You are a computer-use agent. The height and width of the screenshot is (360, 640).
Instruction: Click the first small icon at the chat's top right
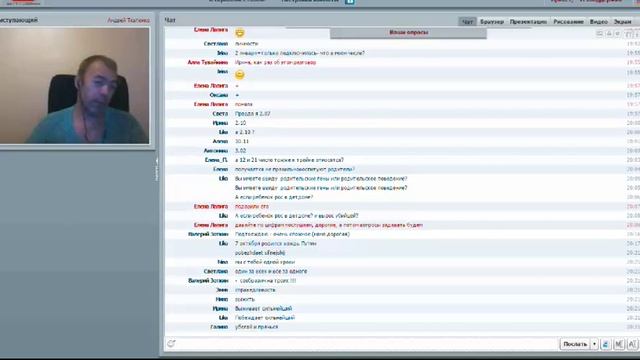click(599, 34)
